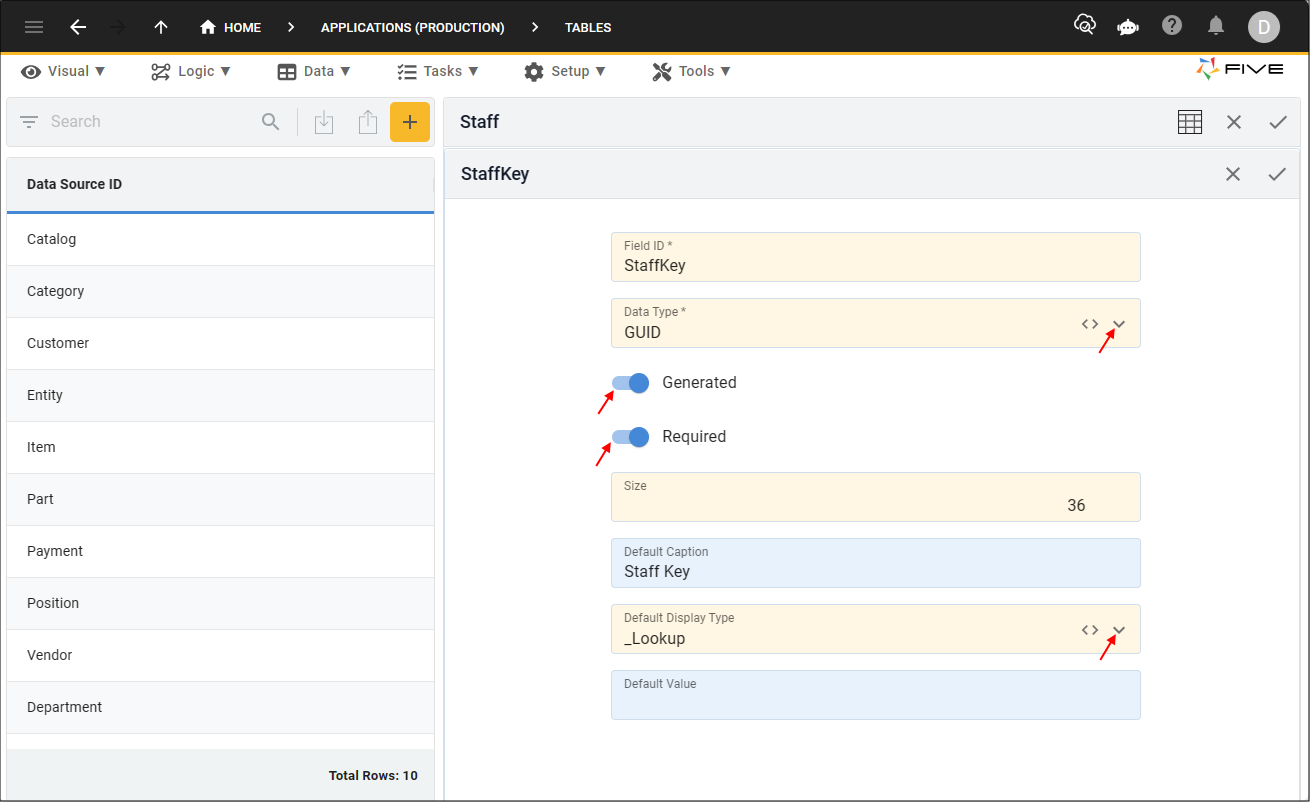Open the Logic menu

pos(191,71)
